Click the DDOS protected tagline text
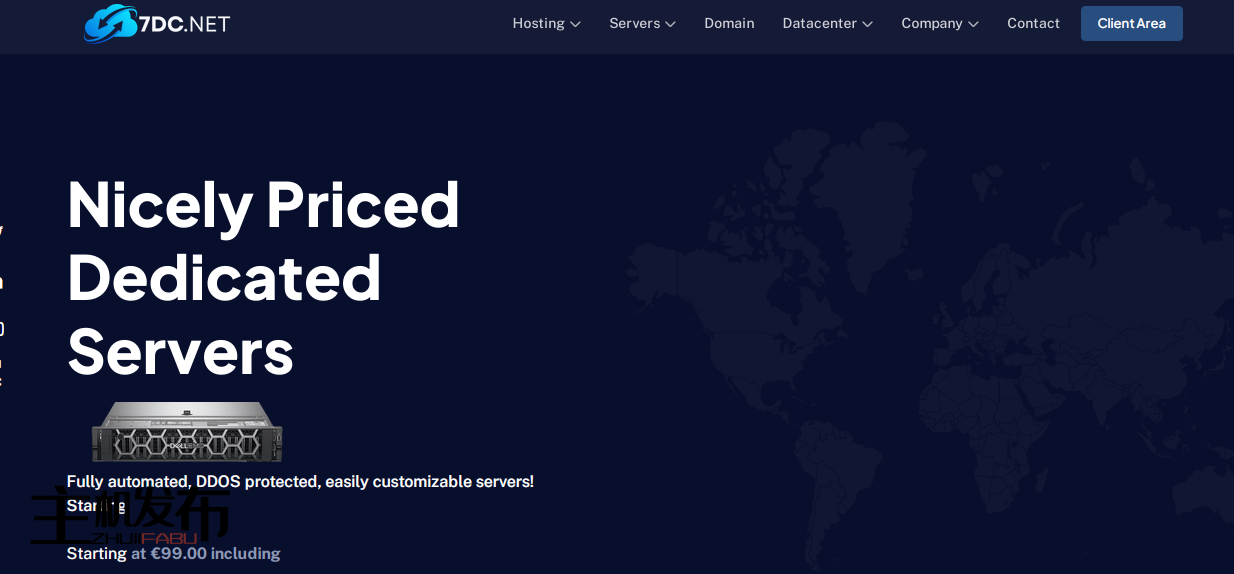This screenshot has width=1234, height=574. [300, 481]
